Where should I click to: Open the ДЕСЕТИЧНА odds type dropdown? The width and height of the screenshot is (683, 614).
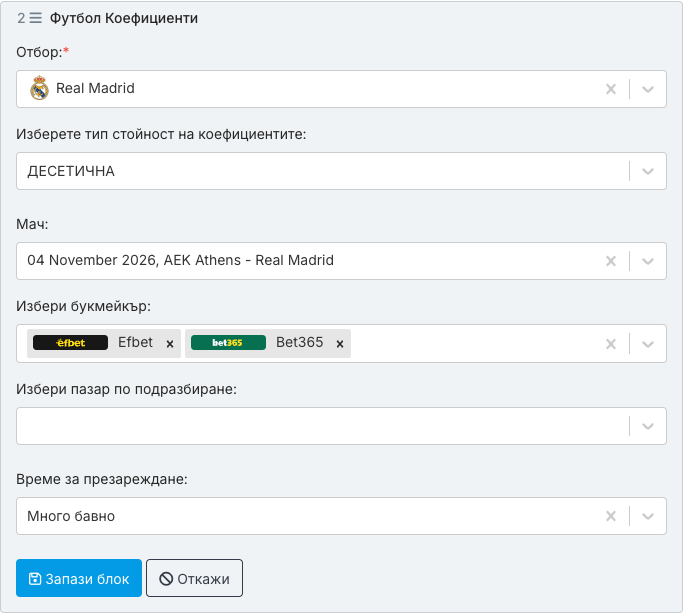[x=648, y=171]
